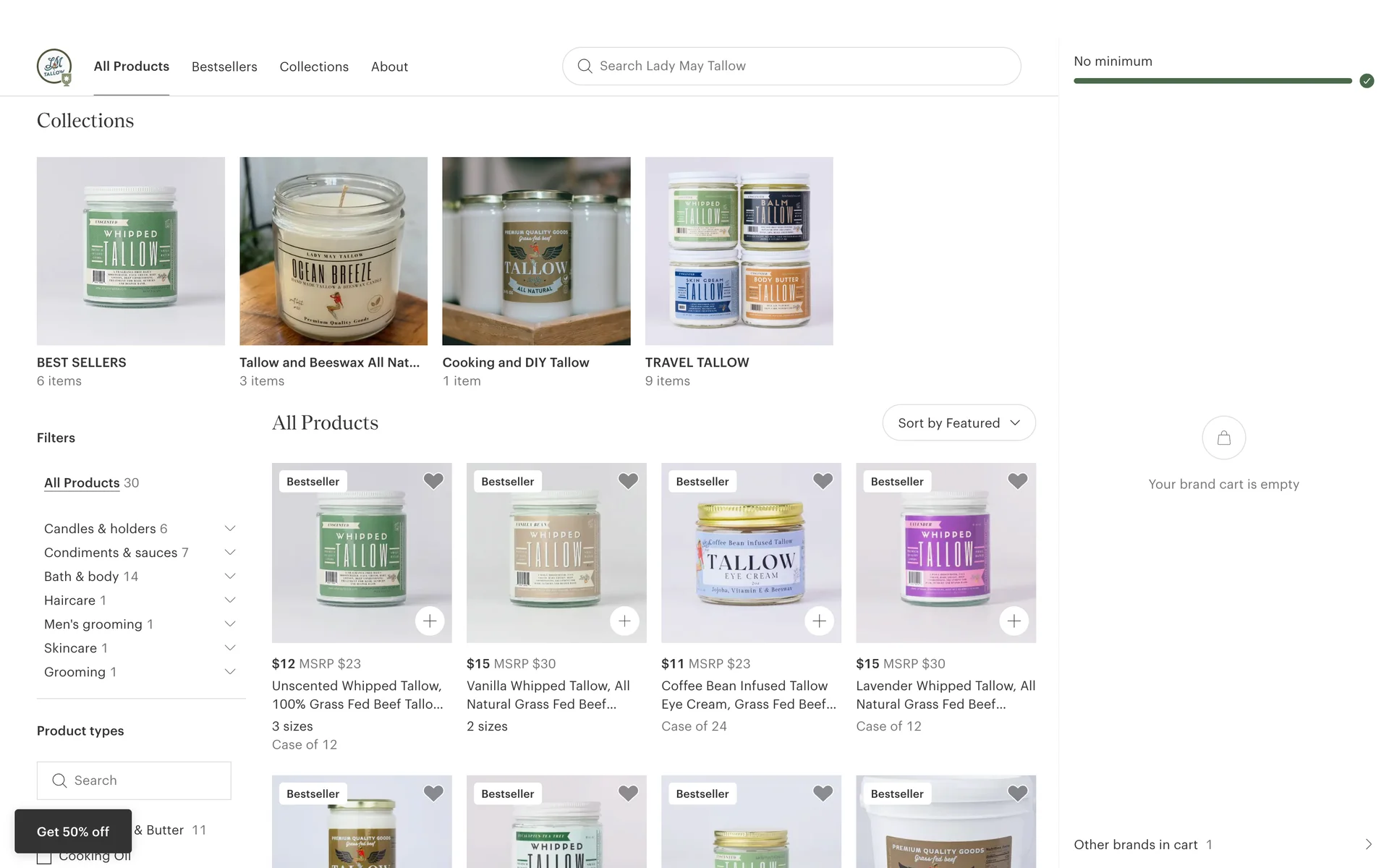The width and height of the screenshot is (1389, 868).
Task: Click the magnifier icon in top search bar
Action: pyautogui.click(x=585, y=66)
